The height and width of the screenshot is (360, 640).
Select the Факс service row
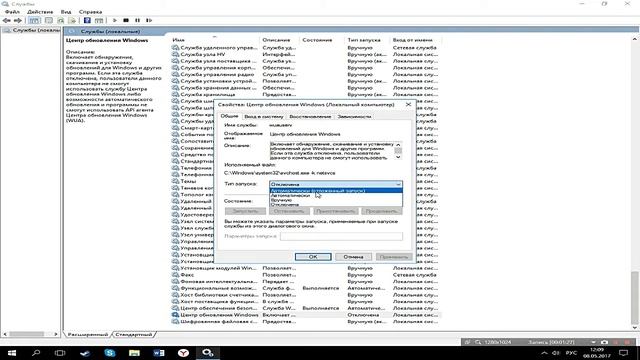306,275
